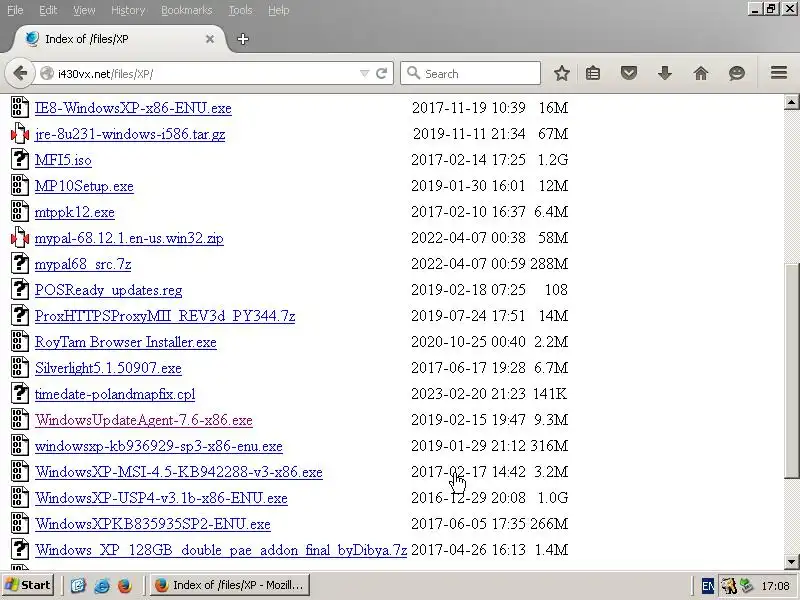Viewport: 800px width, 600px height.
Task: Open the Pocket icon in toolbar
Action: (x=629, y=73)
